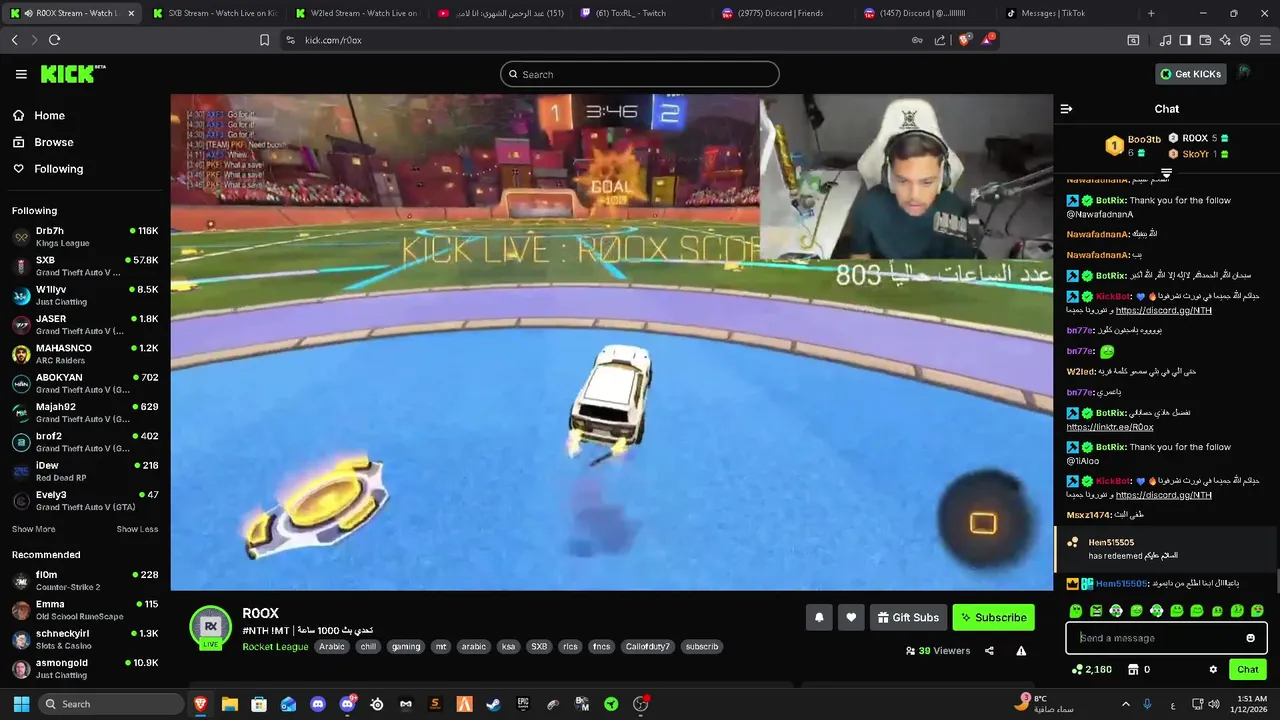Open the channel points shop icon

point(1133,670)
